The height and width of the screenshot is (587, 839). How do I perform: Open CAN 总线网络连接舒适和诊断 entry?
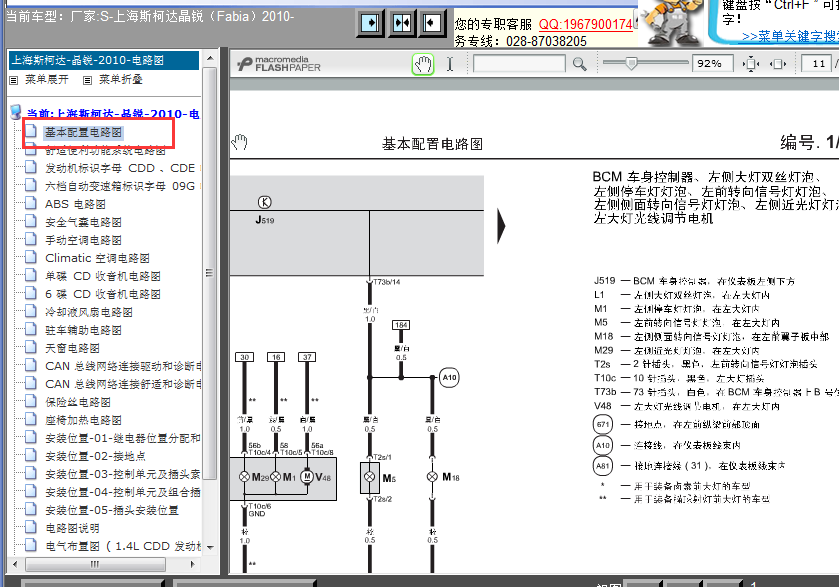coord(123,384)
